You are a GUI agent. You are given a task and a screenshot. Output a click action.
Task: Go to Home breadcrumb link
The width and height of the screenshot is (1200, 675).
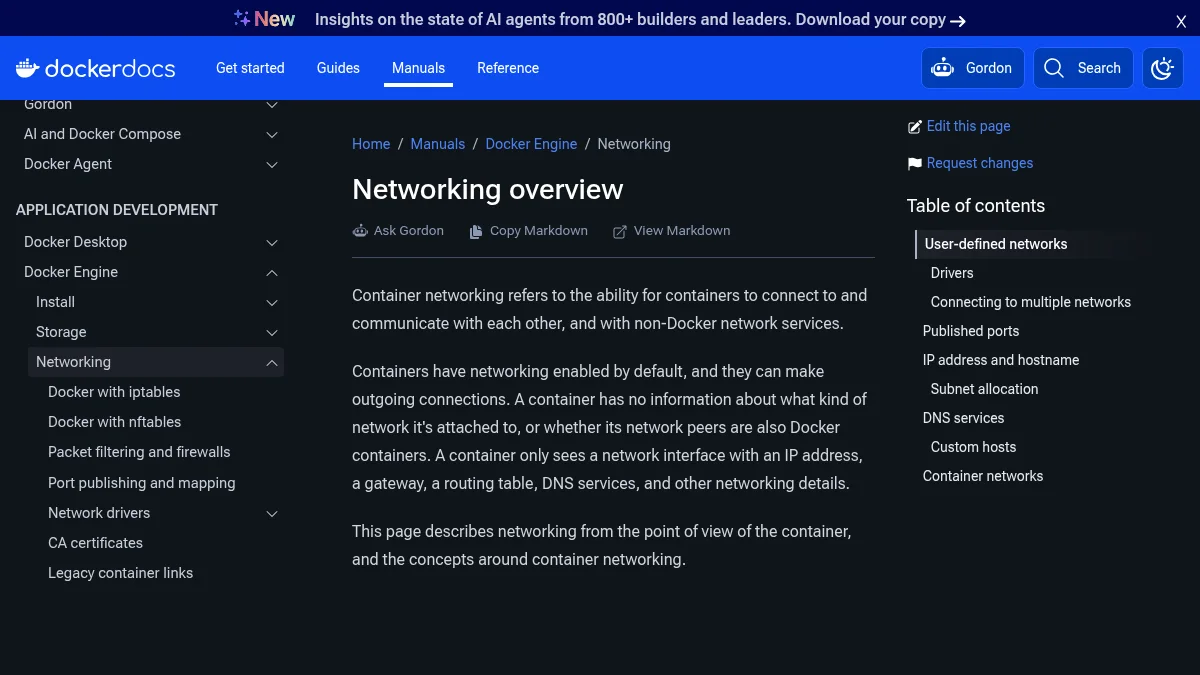click(x=371, y=144)
